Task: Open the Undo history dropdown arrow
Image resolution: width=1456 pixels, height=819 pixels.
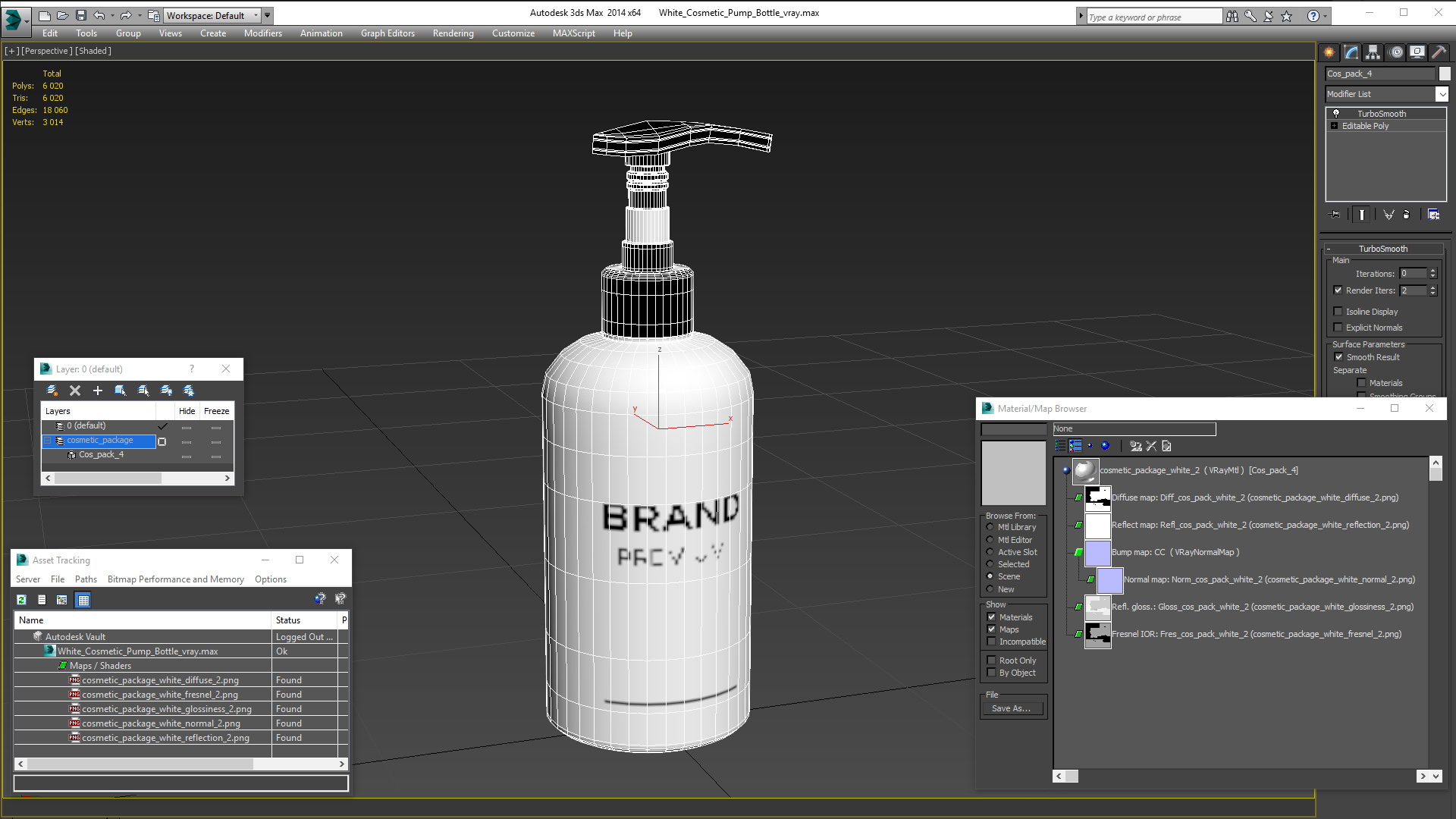Action: coord(112,15)
